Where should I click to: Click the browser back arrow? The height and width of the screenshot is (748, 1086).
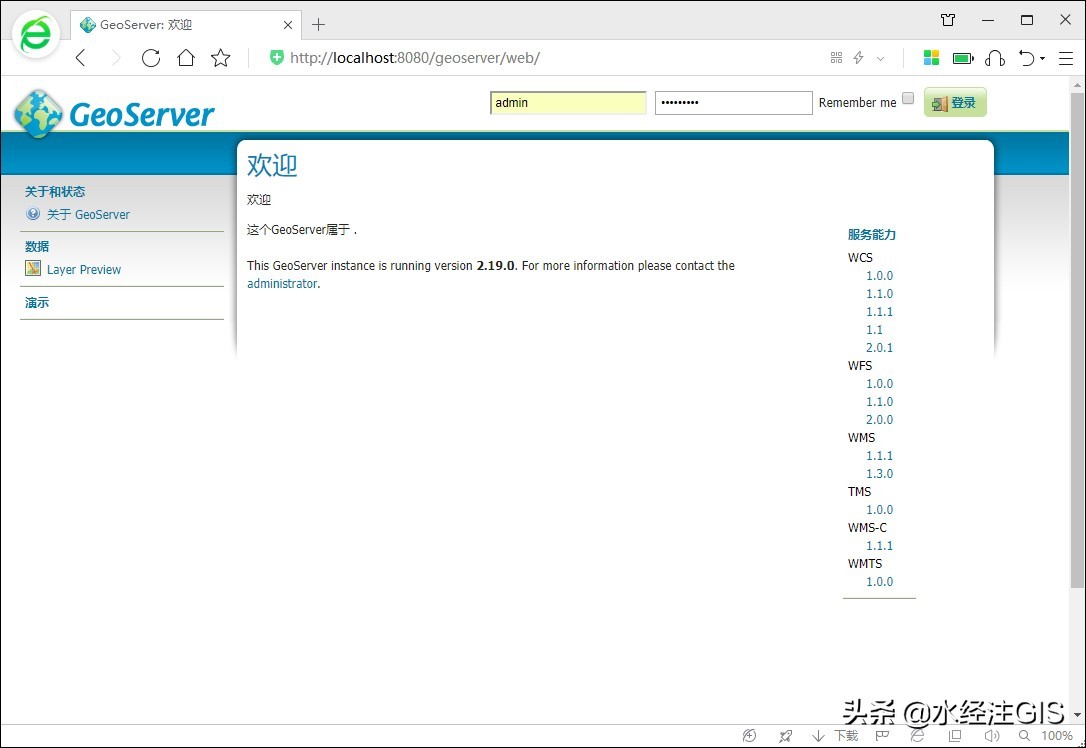pyautogui.click(x=81, y=58)
